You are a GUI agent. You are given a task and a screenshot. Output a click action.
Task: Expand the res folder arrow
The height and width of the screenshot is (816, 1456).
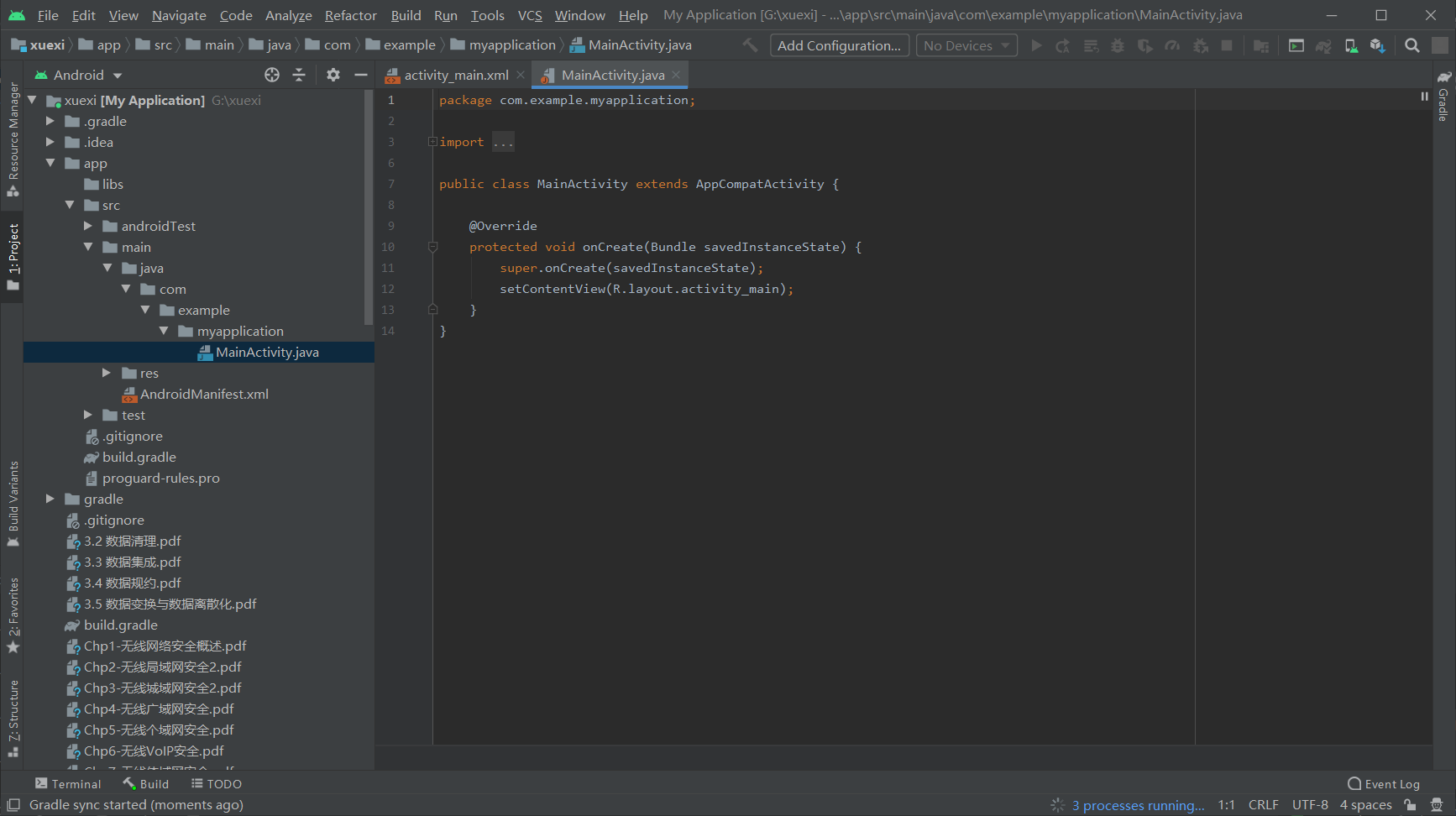pyautogui.click(x=107, y=373)
